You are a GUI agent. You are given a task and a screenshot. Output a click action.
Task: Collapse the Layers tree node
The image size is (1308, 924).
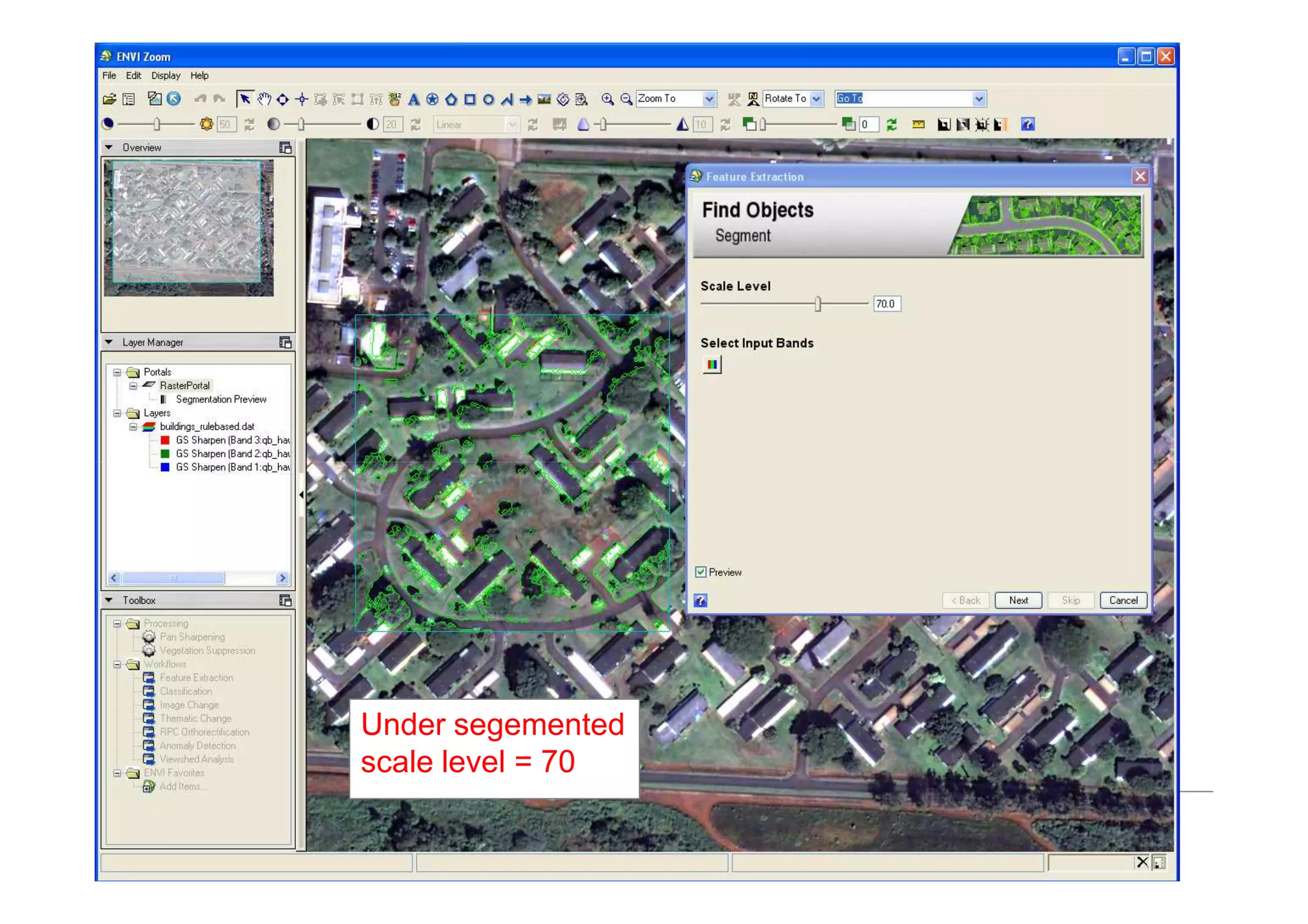coord(117,413)
